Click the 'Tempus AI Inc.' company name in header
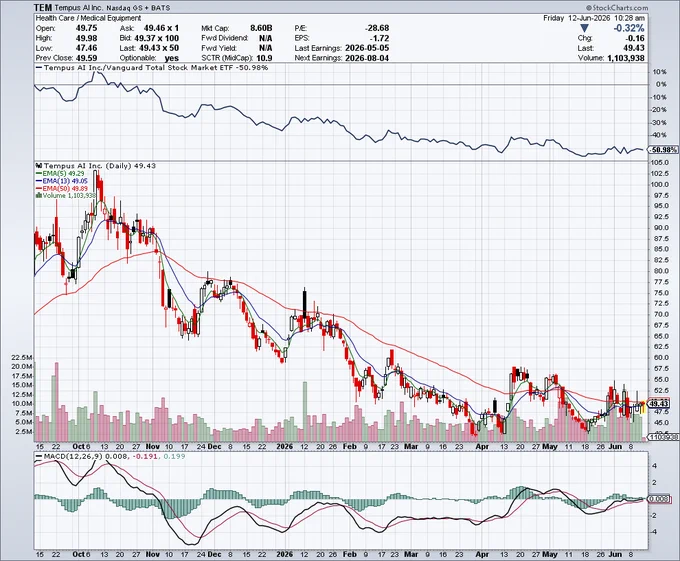680x561 pixels. [79, 8]
